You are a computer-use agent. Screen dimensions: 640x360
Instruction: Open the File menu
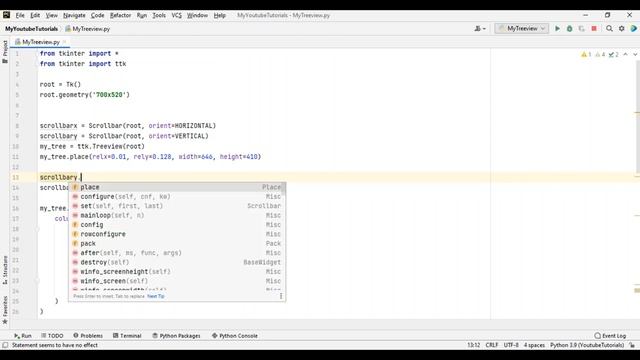tap(20, 15)
